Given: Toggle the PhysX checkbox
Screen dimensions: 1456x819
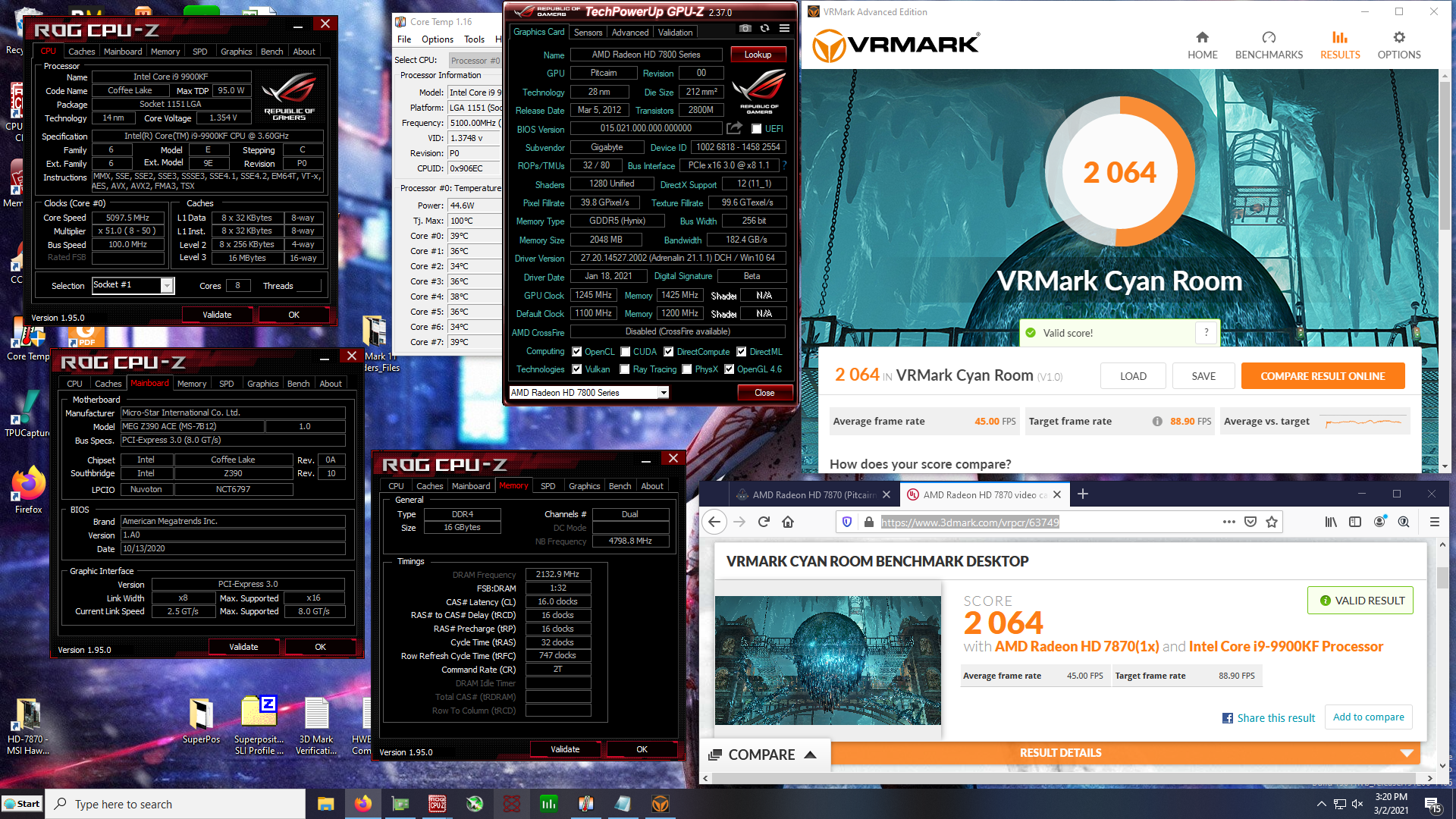Looking at the screenshot, I should 687,369.
